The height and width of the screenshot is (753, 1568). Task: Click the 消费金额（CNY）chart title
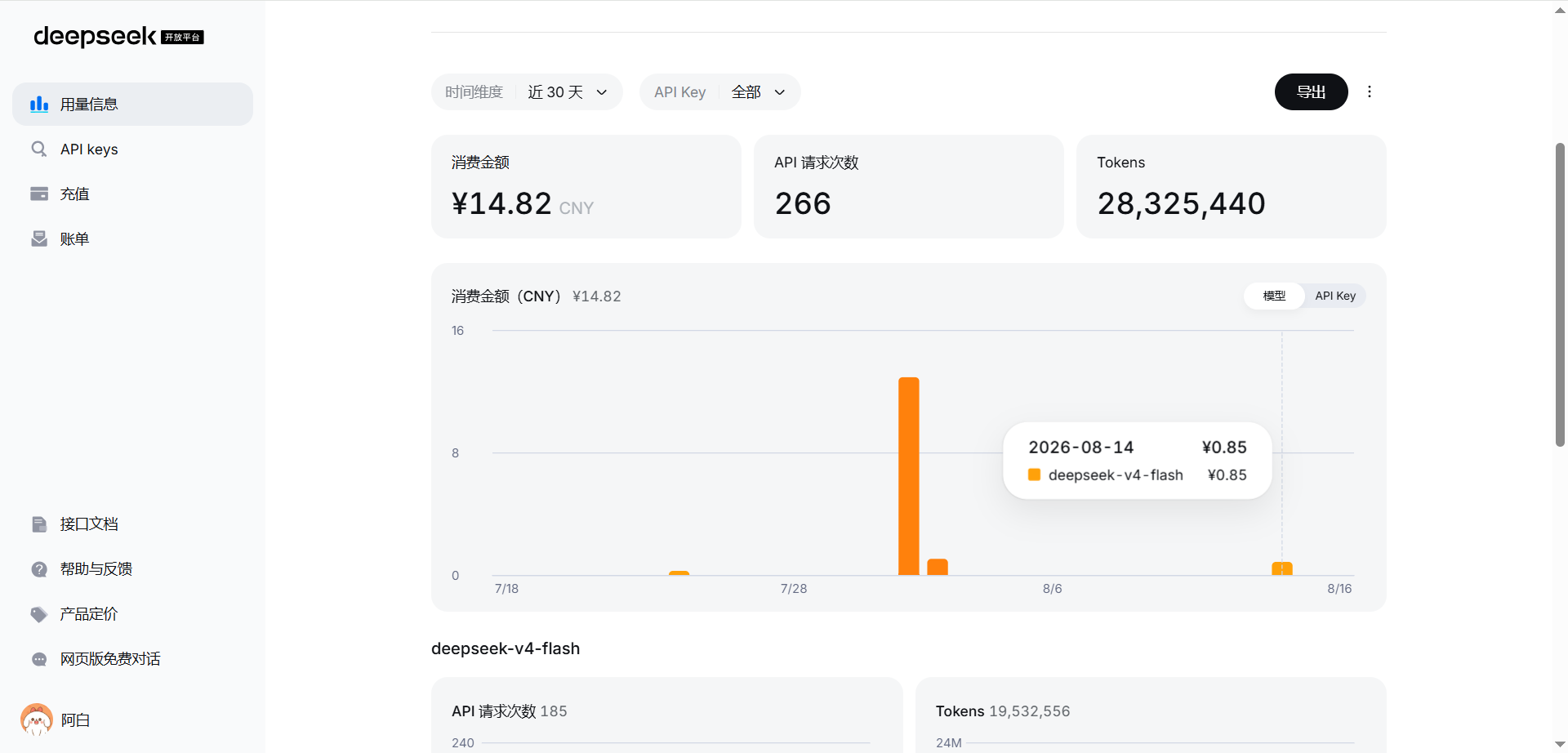point(506,296)
